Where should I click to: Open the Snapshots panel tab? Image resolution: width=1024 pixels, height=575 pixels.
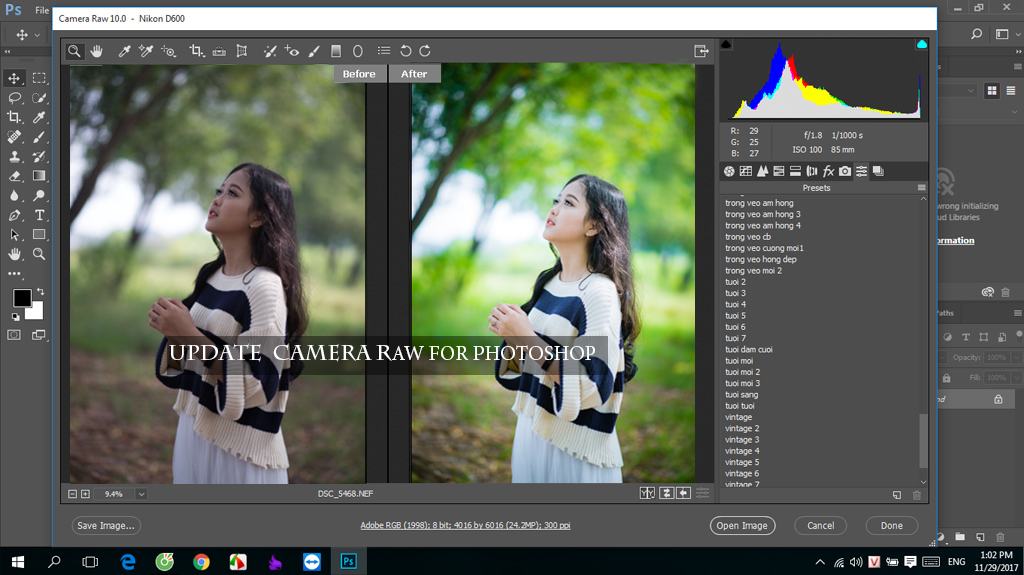click(878, 171)
